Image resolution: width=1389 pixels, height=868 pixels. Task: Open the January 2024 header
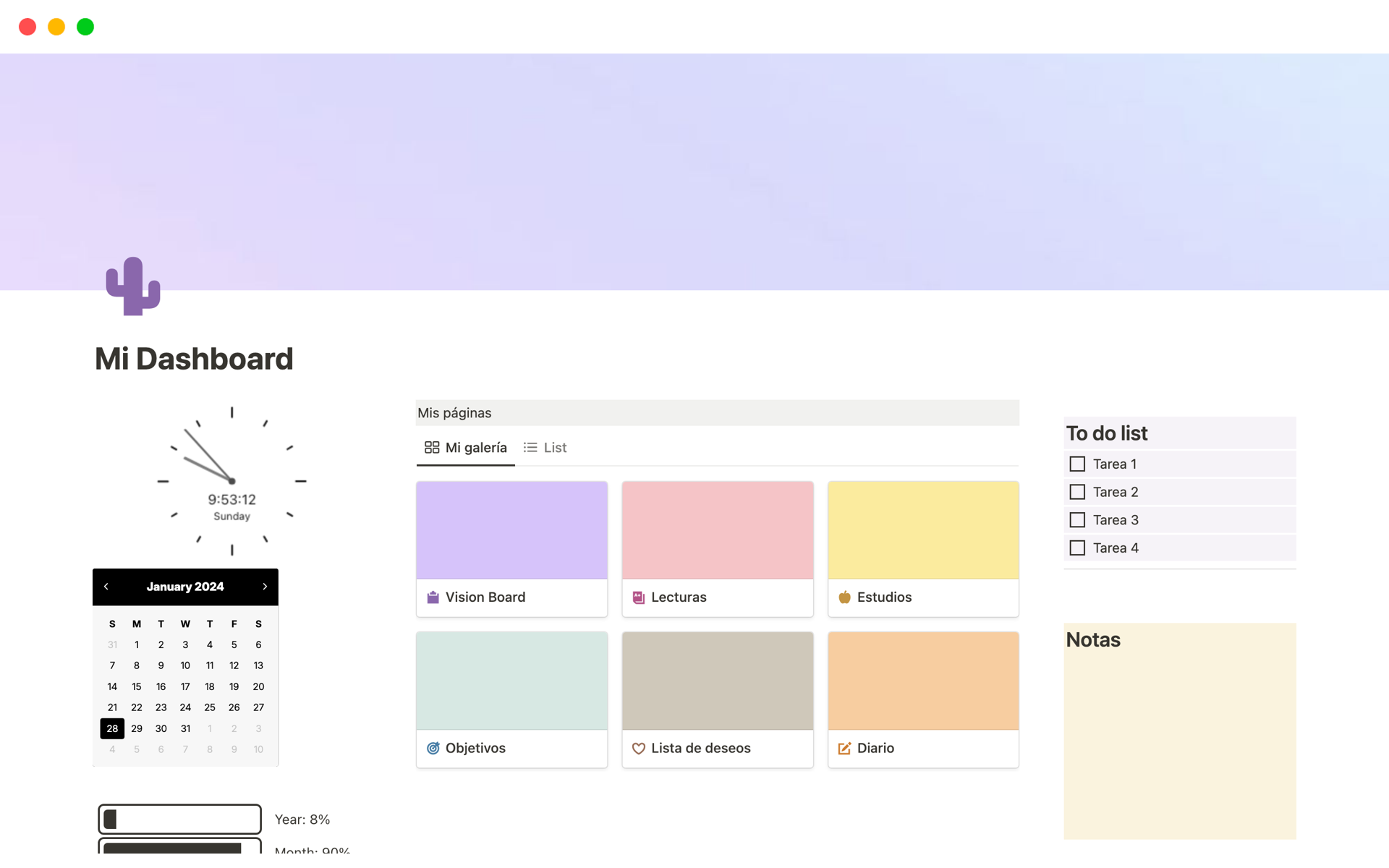click(185, 587)
